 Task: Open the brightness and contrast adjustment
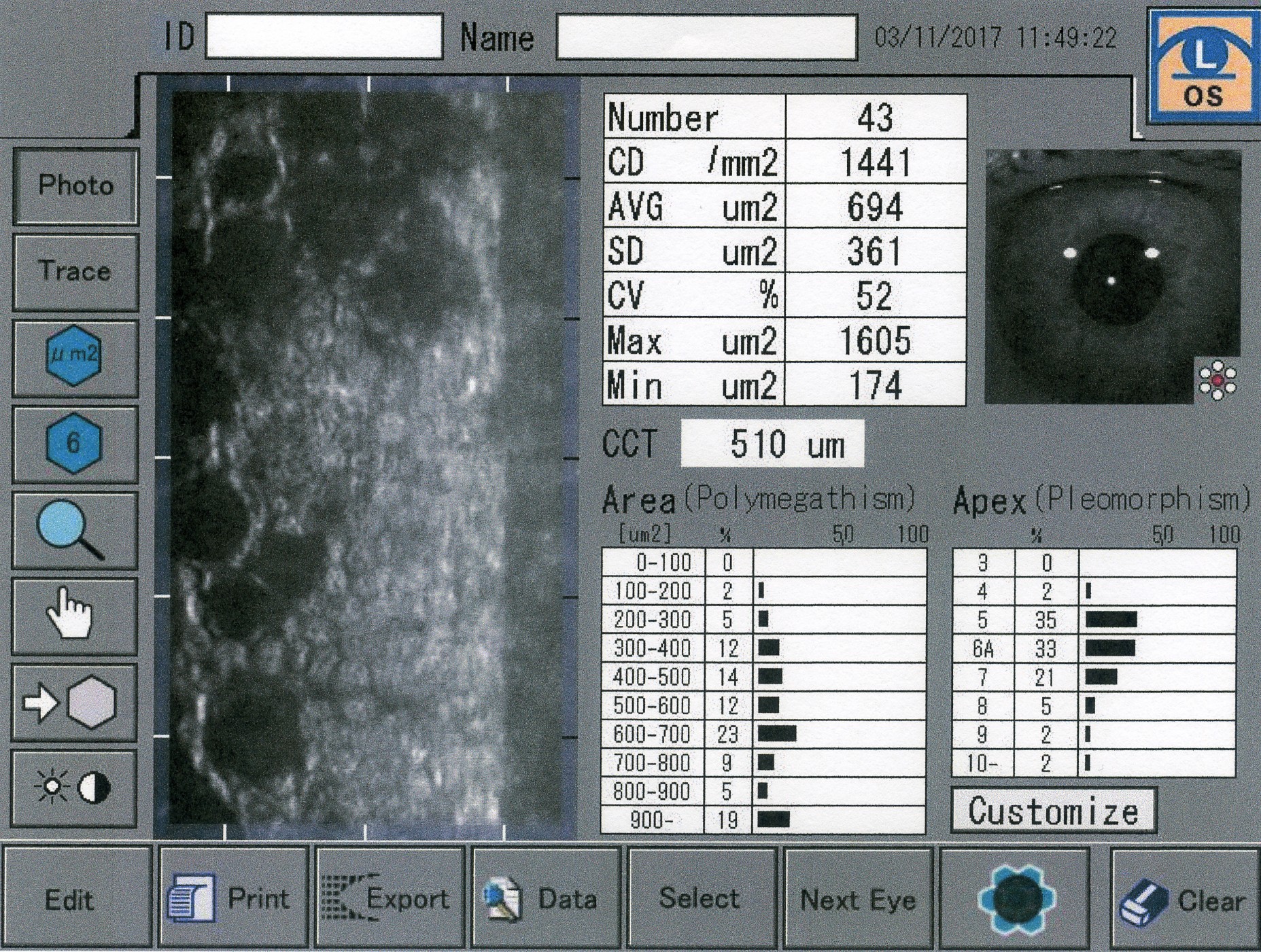(x=74, y=788)
